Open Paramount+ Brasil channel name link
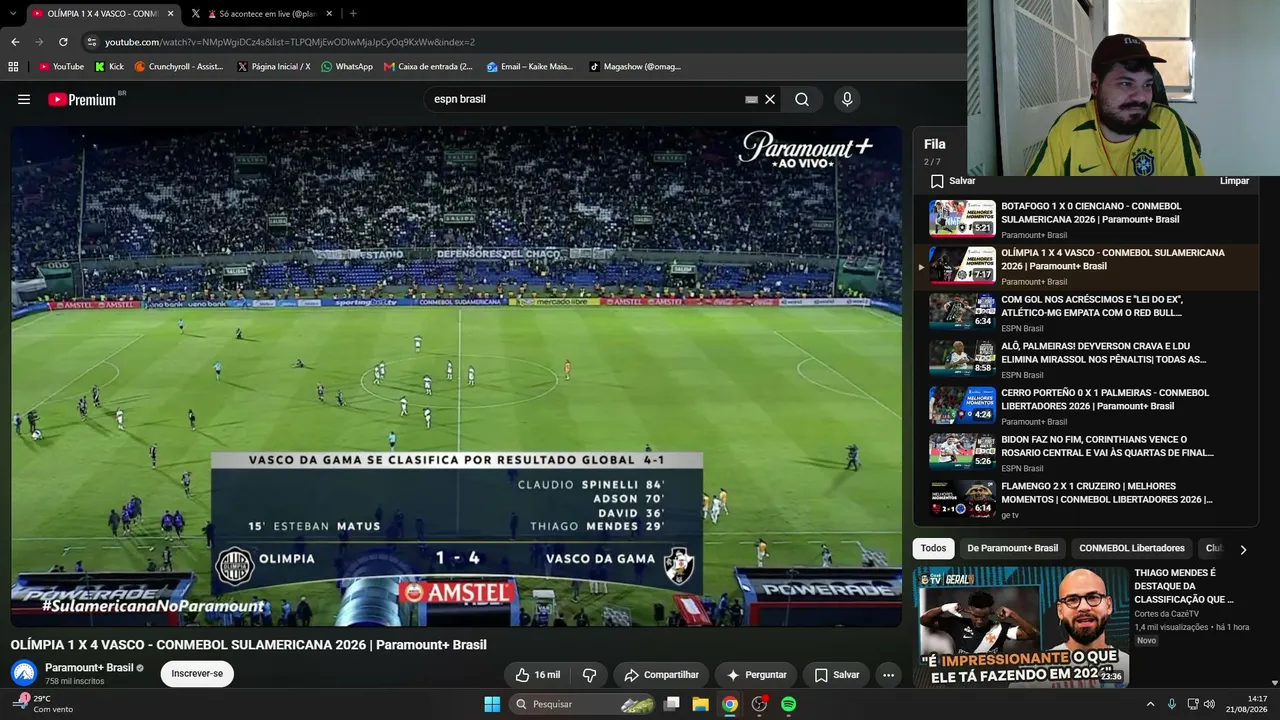This screenshot has height=720, width=1280. 89,667
